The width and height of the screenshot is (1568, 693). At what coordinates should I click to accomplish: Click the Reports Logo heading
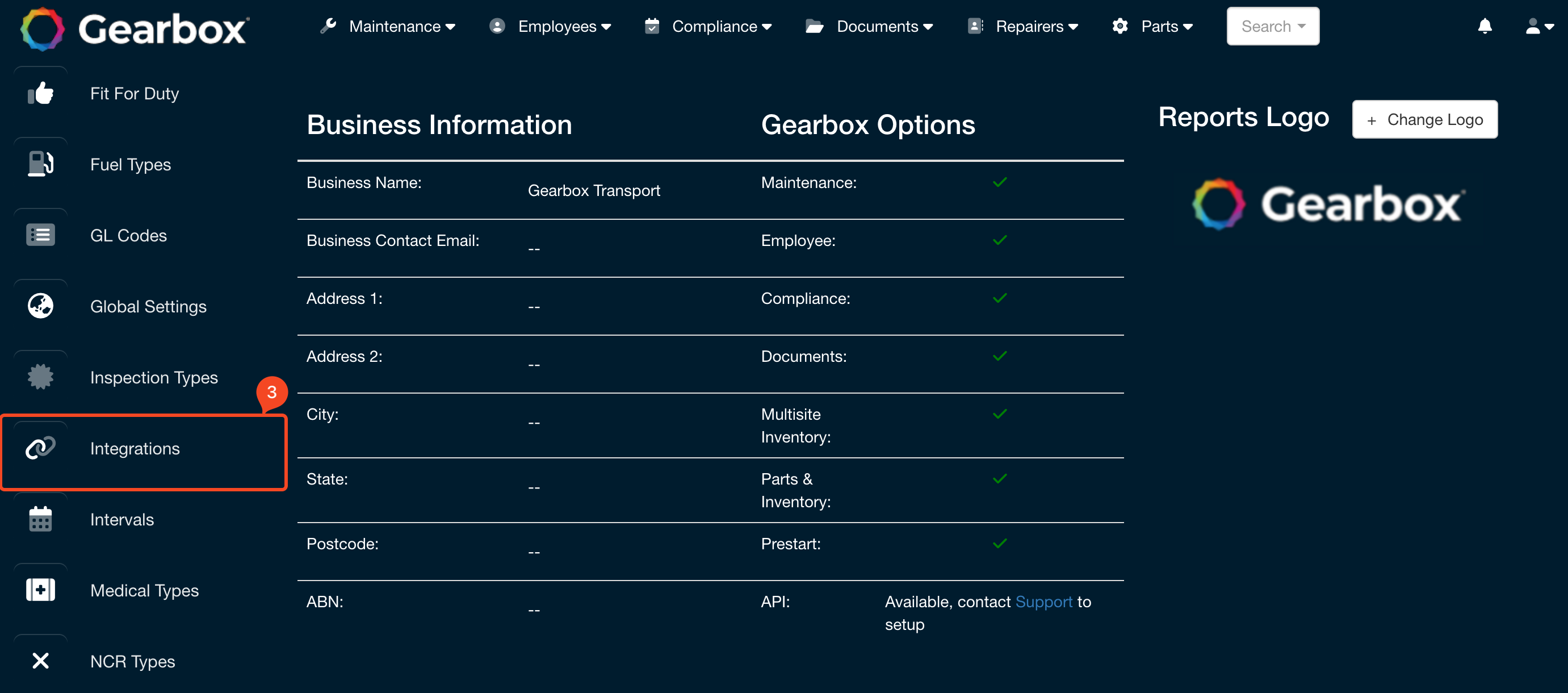tap(1244, 116)
